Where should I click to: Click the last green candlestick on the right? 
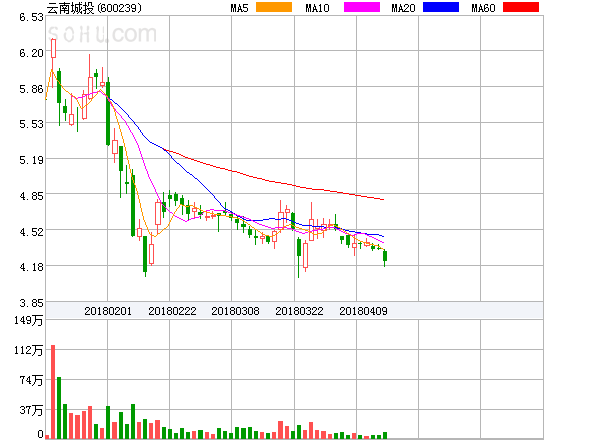[x=385, y=256]
